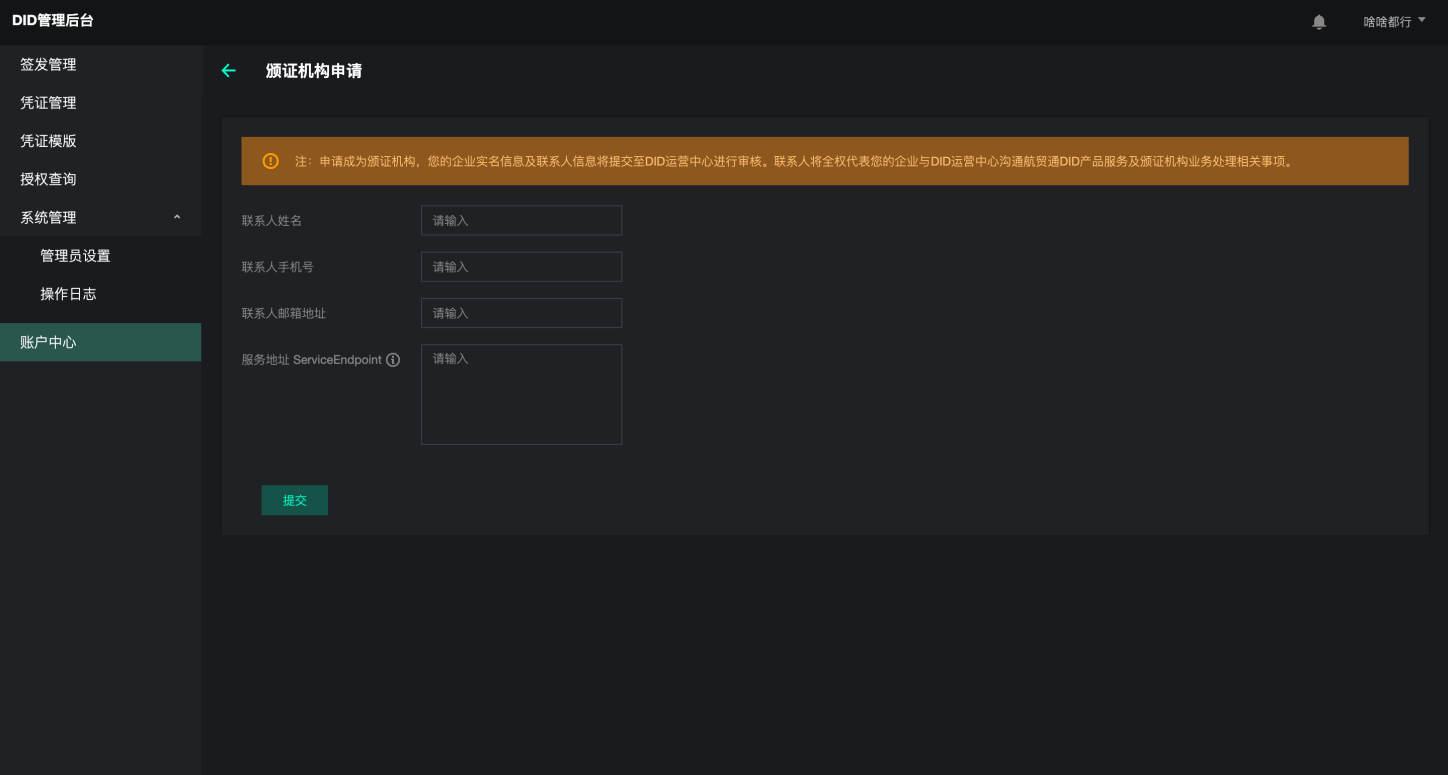Focus the 联系人姓名 input field

(x=521, y=220)
